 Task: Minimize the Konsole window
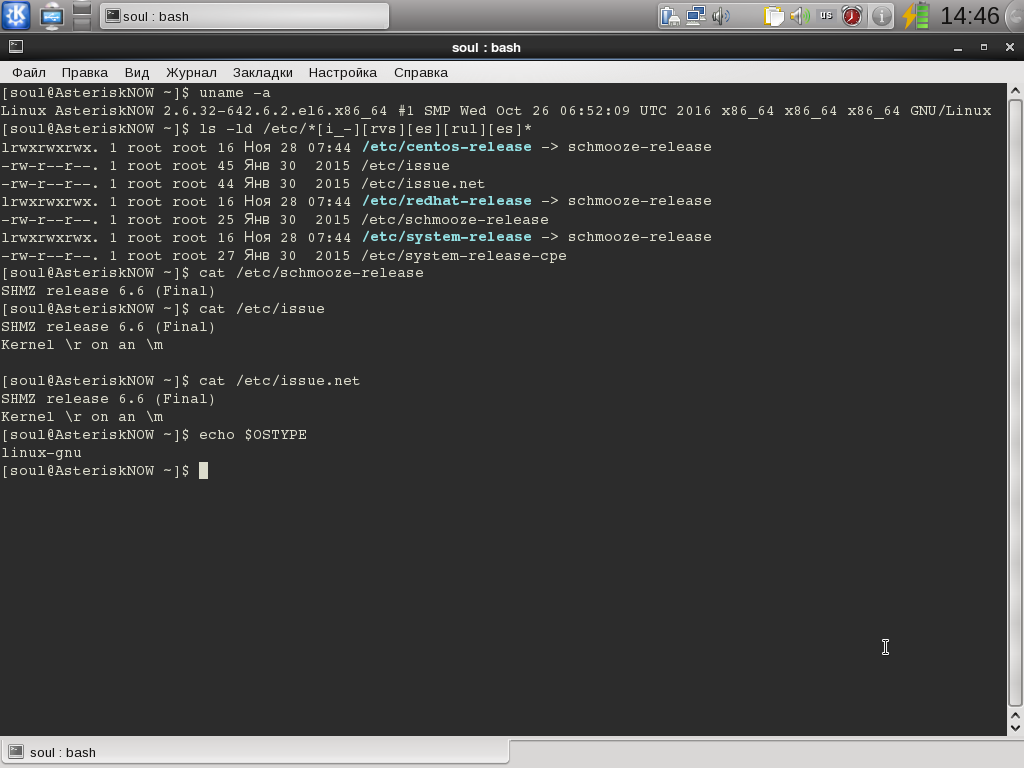point(957,48)
